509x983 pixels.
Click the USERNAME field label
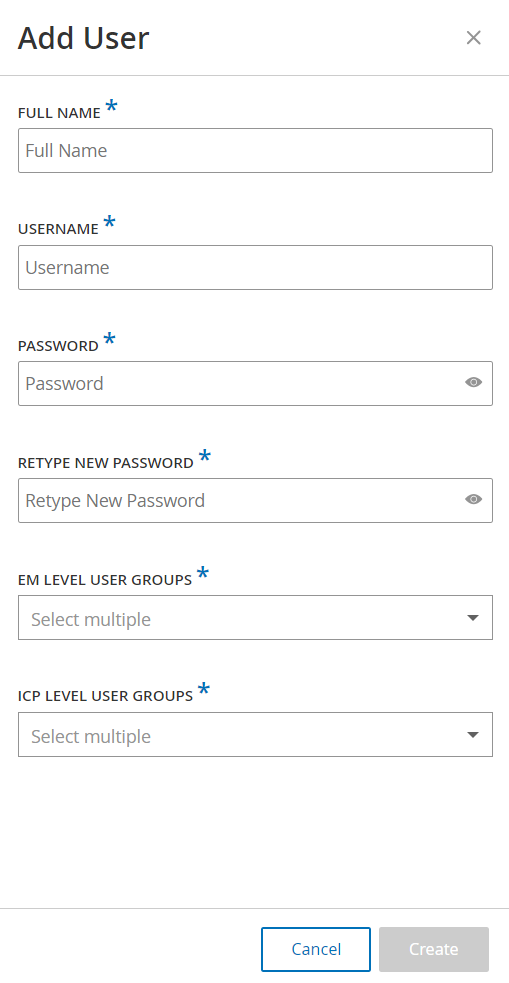58,229
